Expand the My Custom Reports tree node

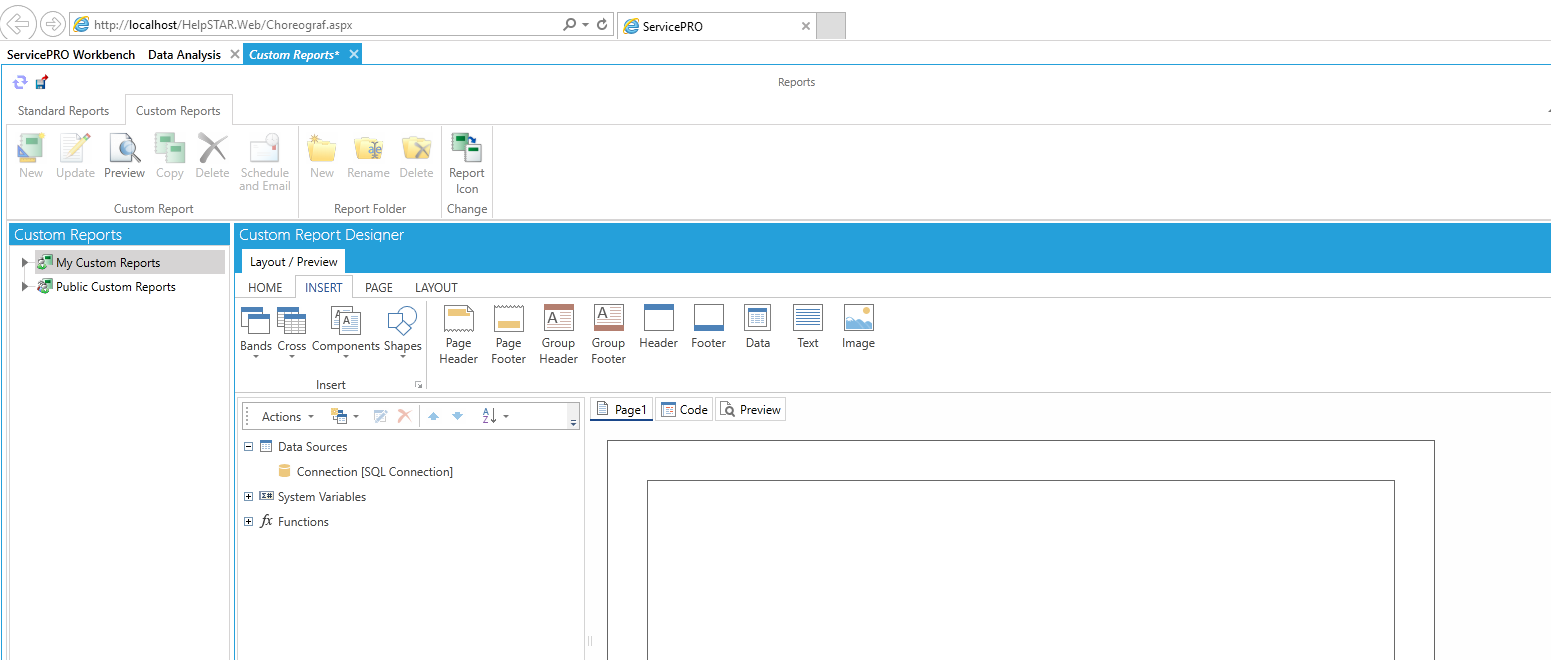pyautogui.click(x=25, y=263)
